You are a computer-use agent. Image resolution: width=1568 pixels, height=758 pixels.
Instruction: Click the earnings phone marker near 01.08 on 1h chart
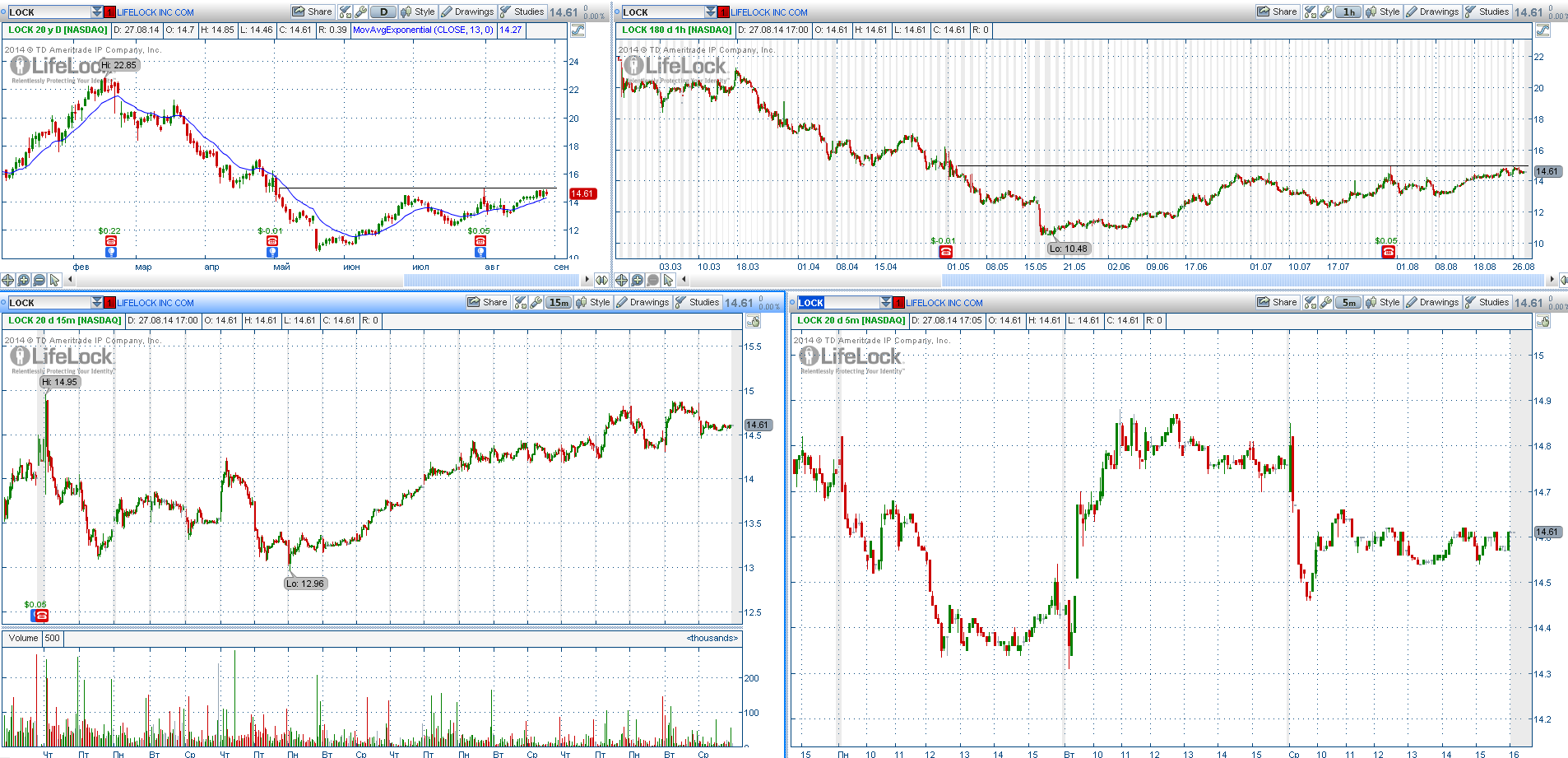pyautogui.click(x=1389, y=252)
